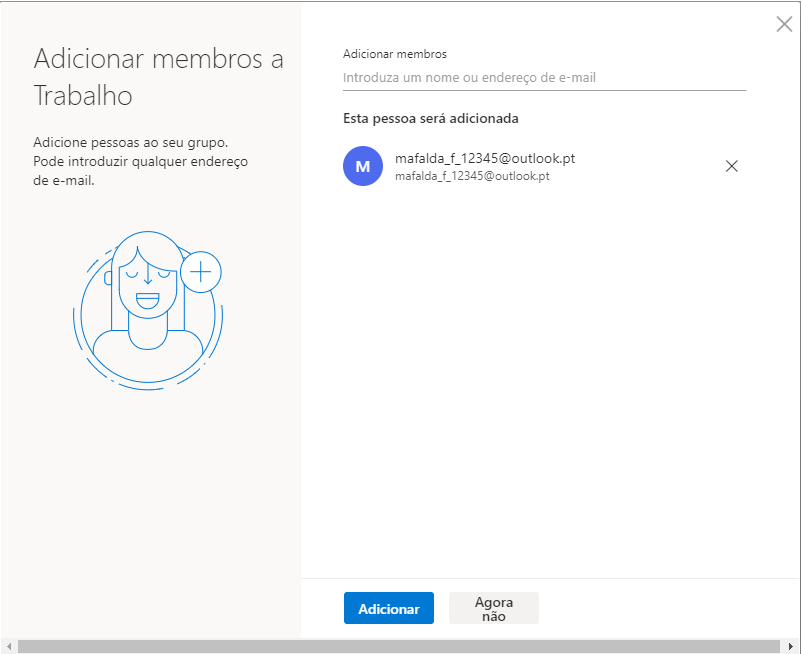The width and height of the screenshot is (802, 654).
Task: Select the mafalda_f_12345@outlook.pt display name
Action: pyautogui.click(x=485, y=159)
